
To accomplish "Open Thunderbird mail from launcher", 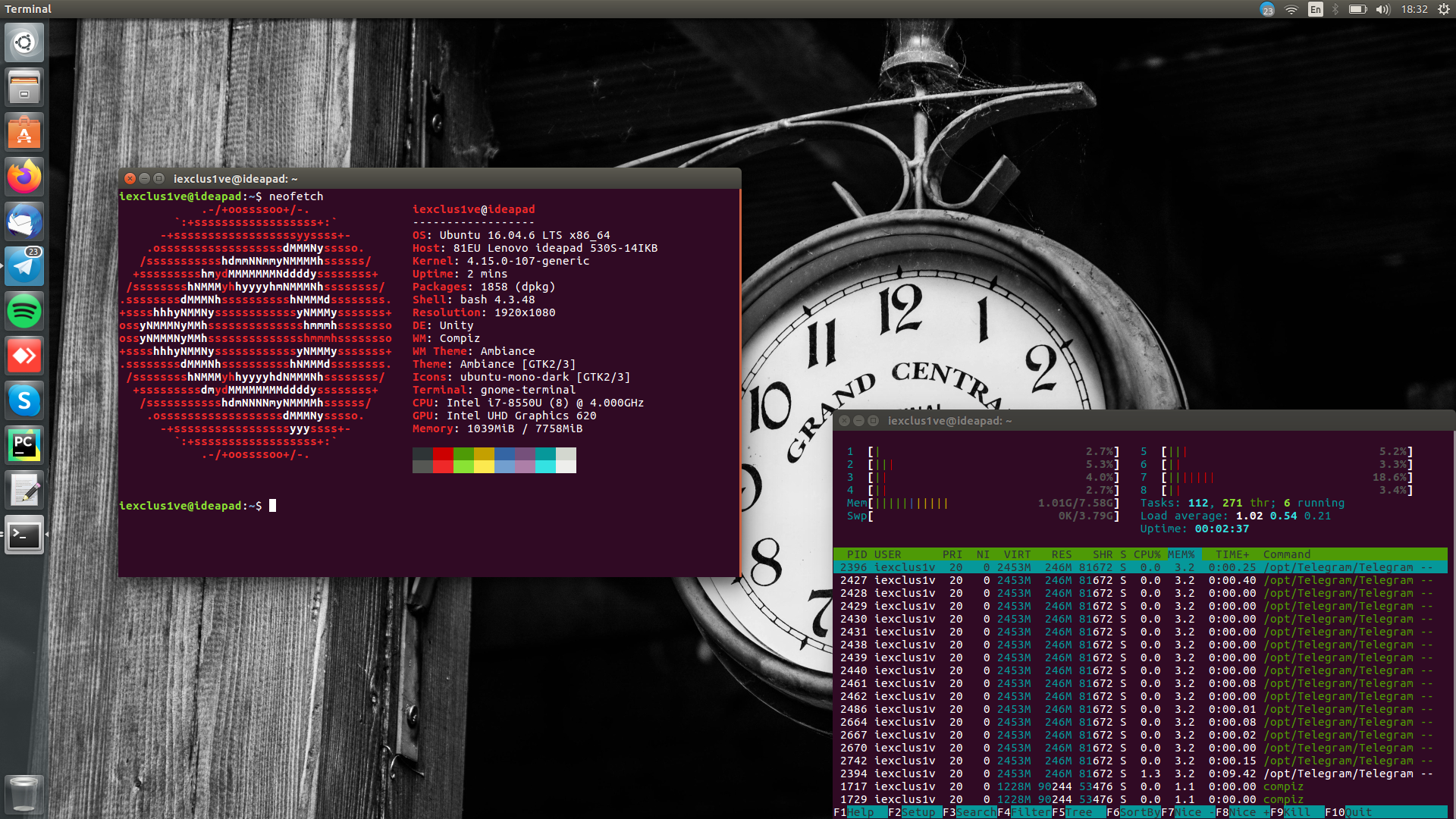I will click(24, 221).
